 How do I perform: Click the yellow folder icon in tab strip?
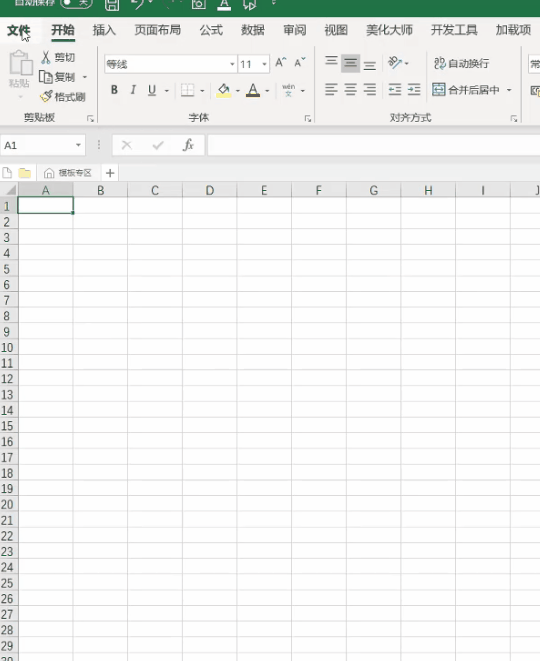coord(25,173)
